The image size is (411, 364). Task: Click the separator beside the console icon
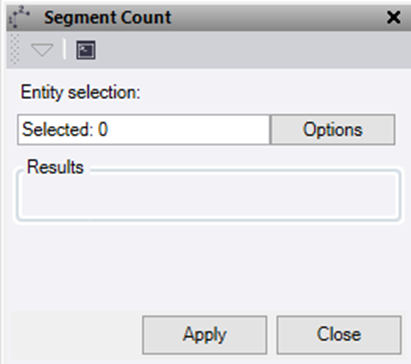(64, 49)
